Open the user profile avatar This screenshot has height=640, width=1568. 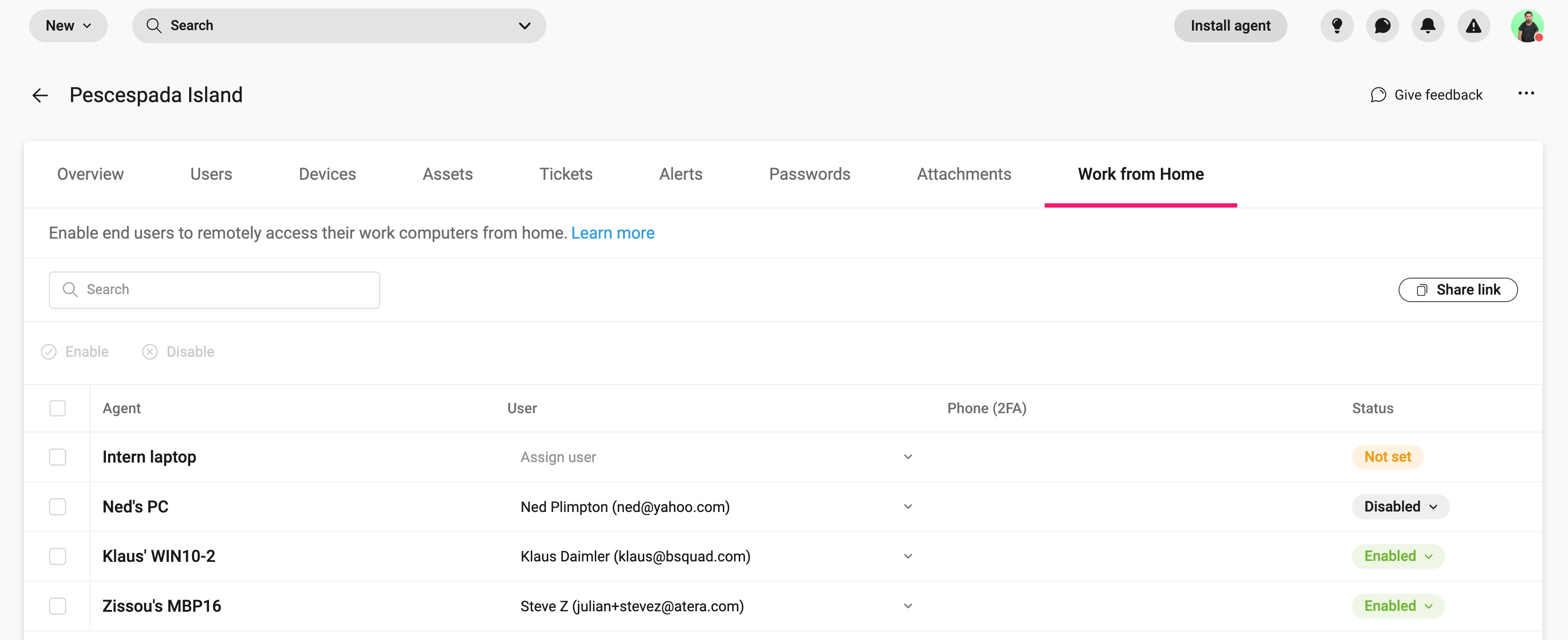(x=1527, y=26)
